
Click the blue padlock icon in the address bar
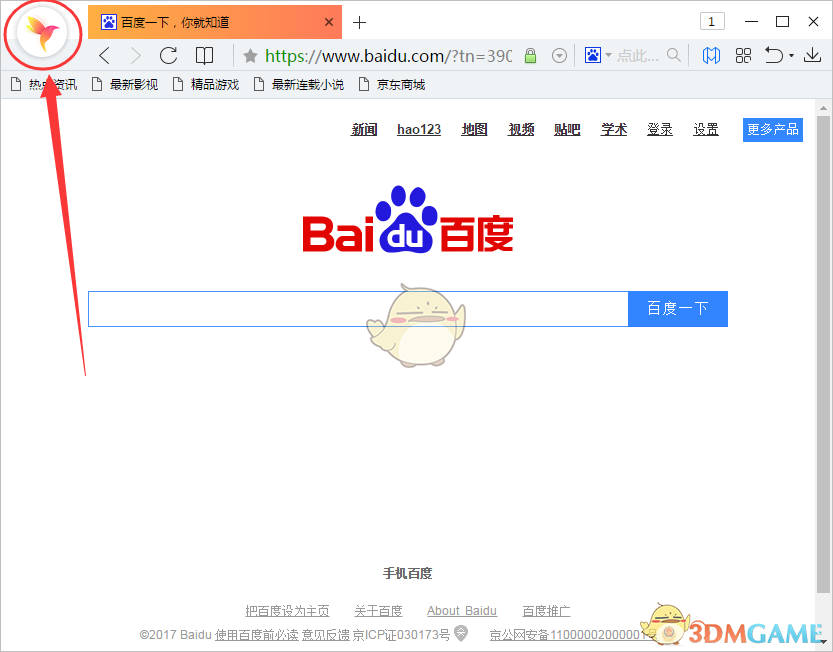pyautogui.click(x=531, y=55)
